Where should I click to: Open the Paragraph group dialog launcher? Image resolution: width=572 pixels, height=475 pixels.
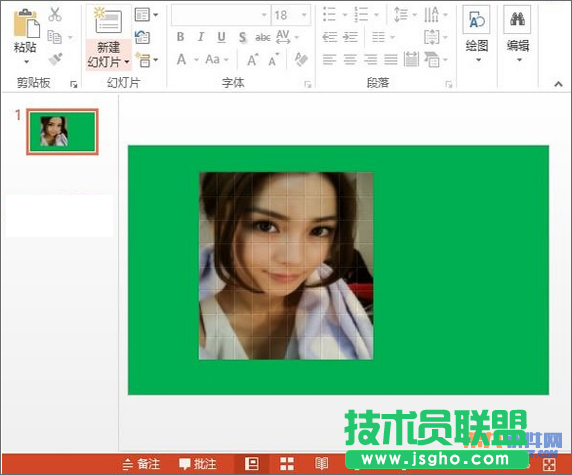pyautogui.click(x=448, y=85)
